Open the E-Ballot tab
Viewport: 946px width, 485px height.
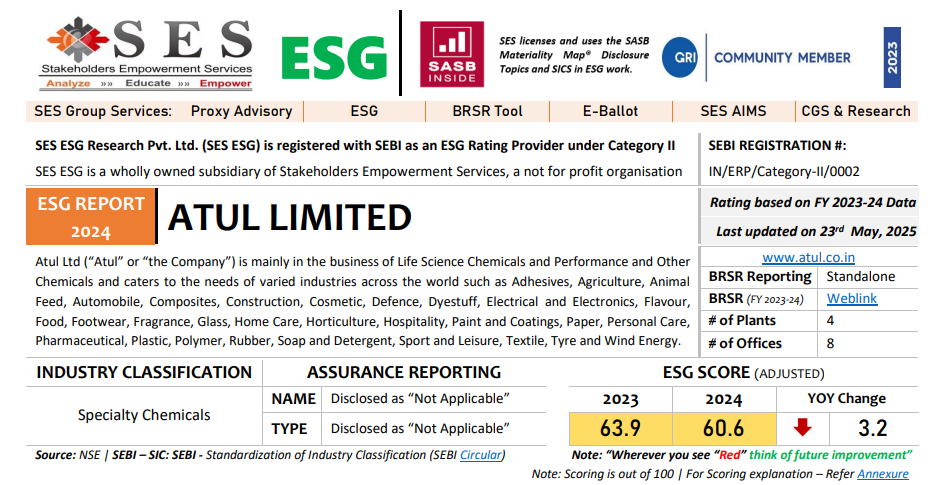tap(611, 111)
